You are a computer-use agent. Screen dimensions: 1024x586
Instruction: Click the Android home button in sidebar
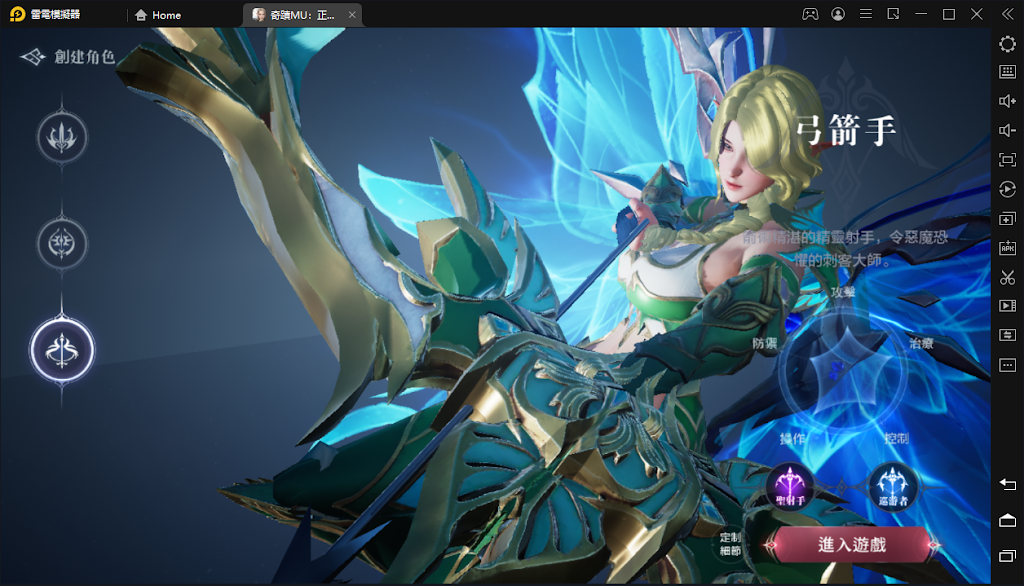(1008, 520)
